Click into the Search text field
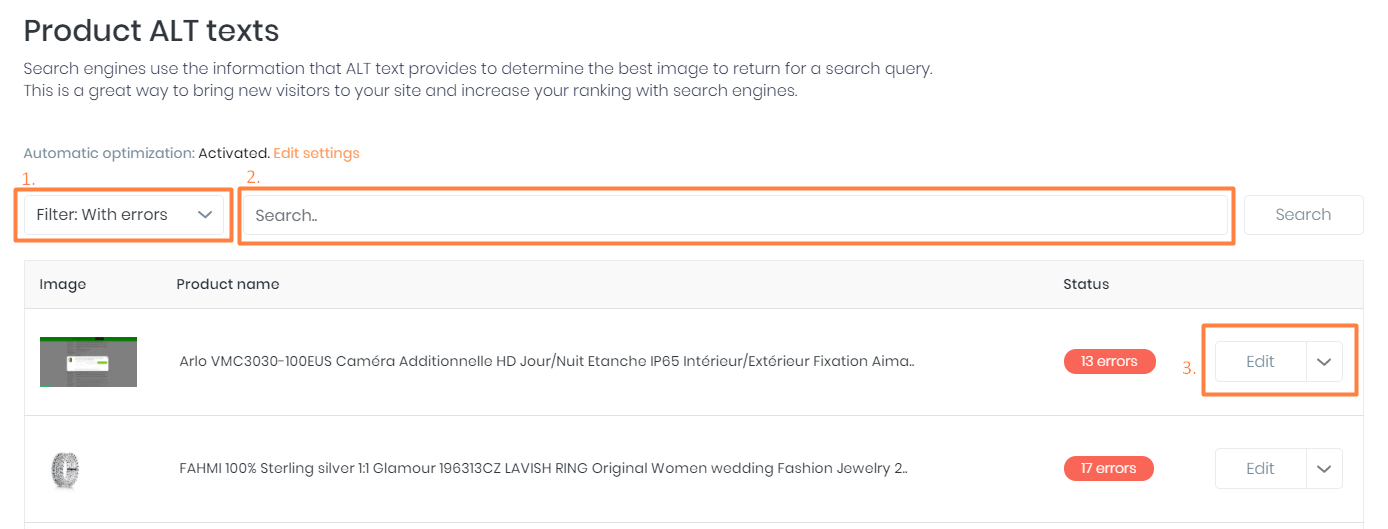1388x529 pixels. point(735,215)
